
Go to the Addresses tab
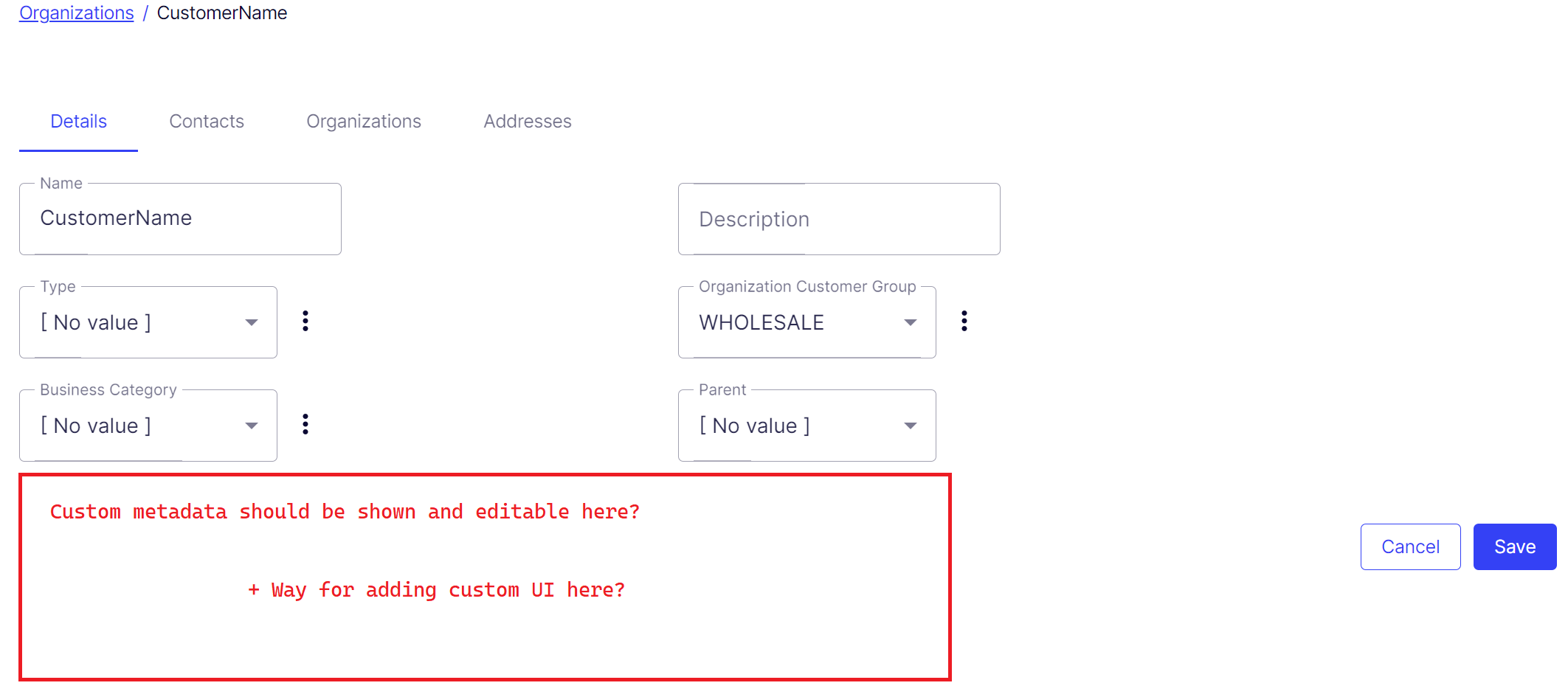[528, 122]
